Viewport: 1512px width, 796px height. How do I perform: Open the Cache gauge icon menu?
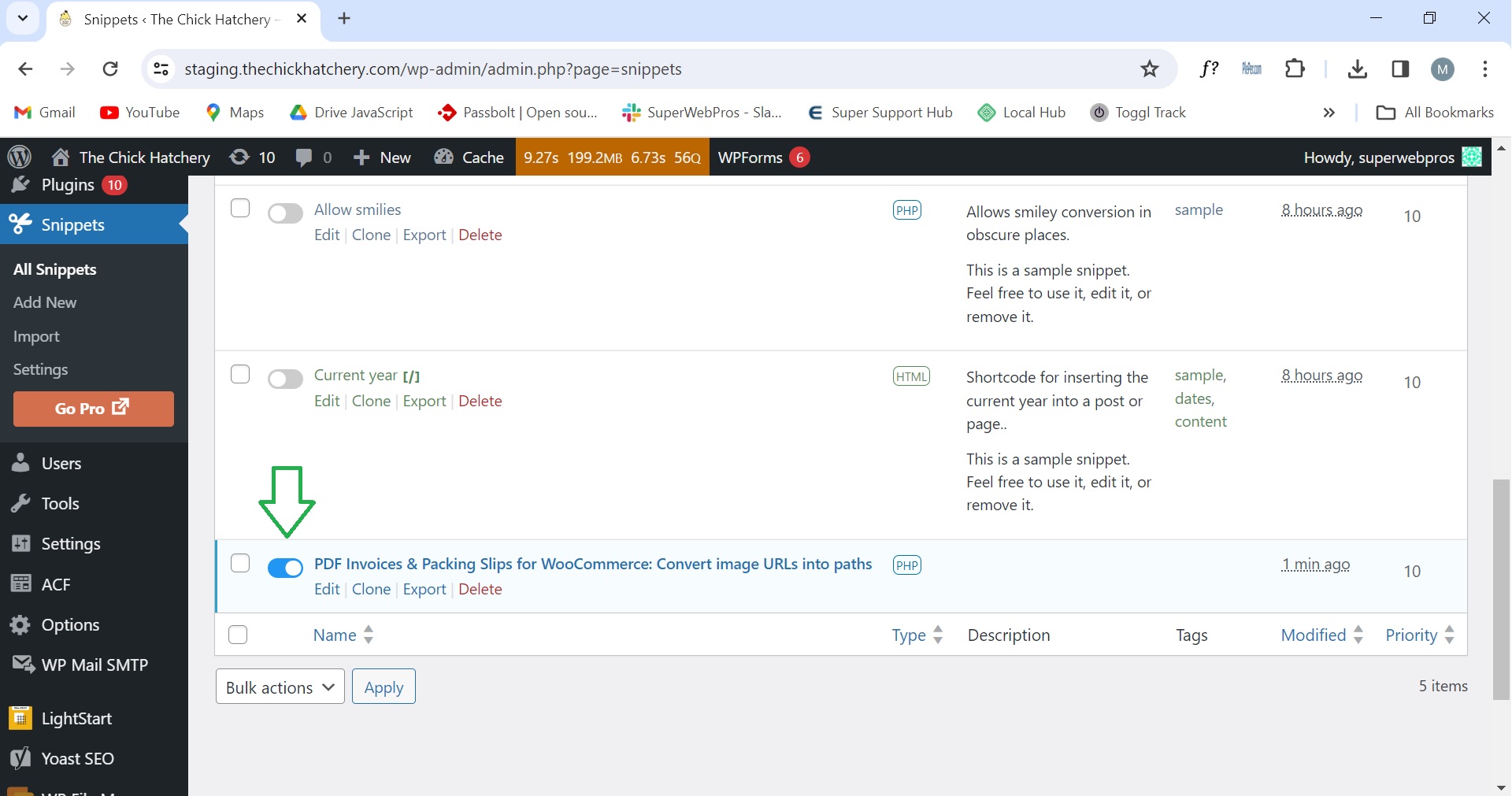click(x=444, y=157)
